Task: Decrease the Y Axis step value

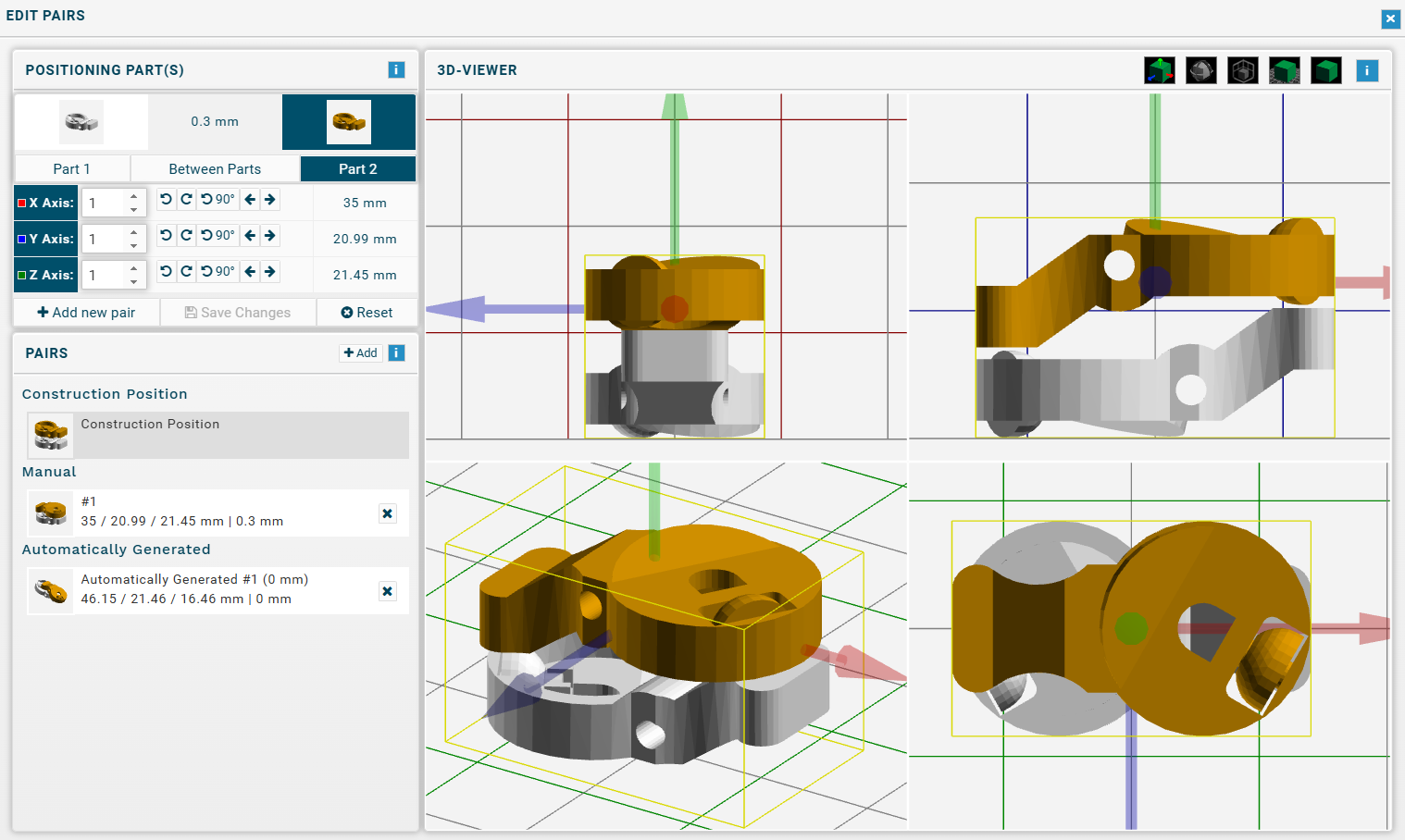Action: pos(134,245)
